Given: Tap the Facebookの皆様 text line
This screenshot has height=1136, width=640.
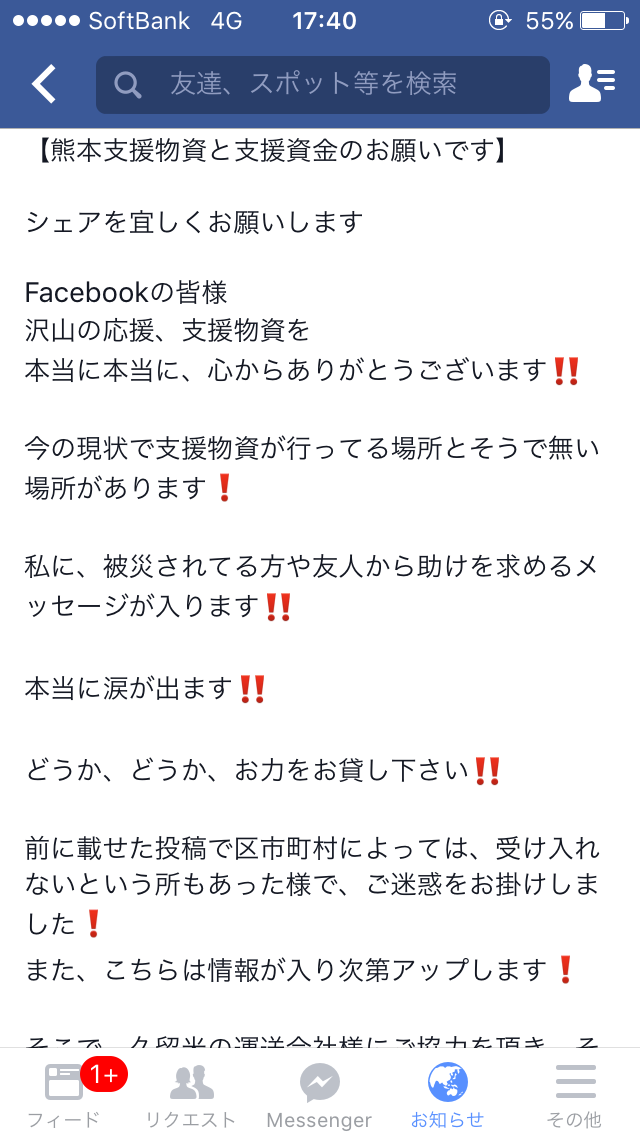Looking at the screenshot, I should (x=126, y=293).
